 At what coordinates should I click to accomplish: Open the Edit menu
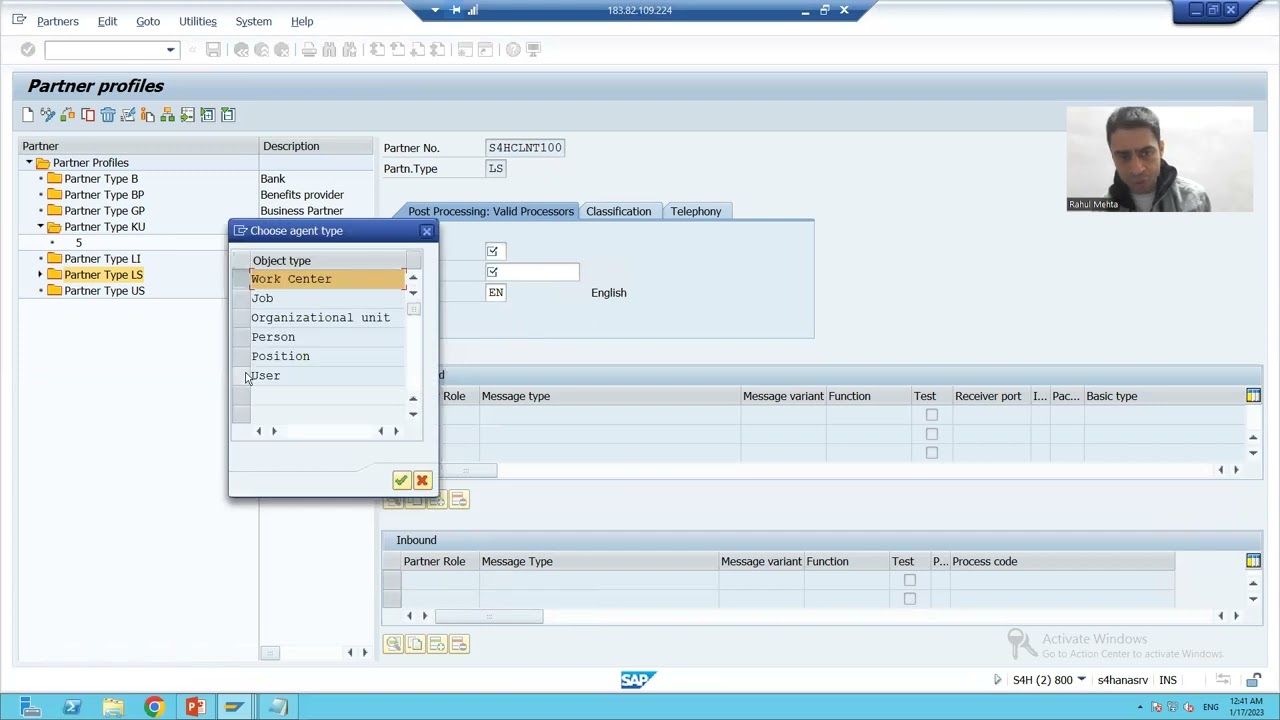coord(107,21)
